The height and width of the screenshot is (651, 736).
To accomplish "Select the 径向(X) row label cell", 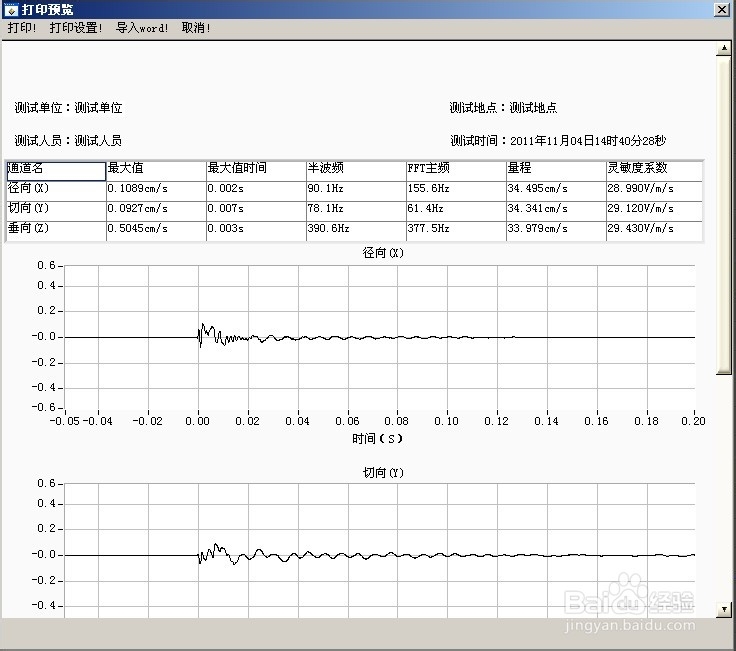I will [x=56, y=191].
